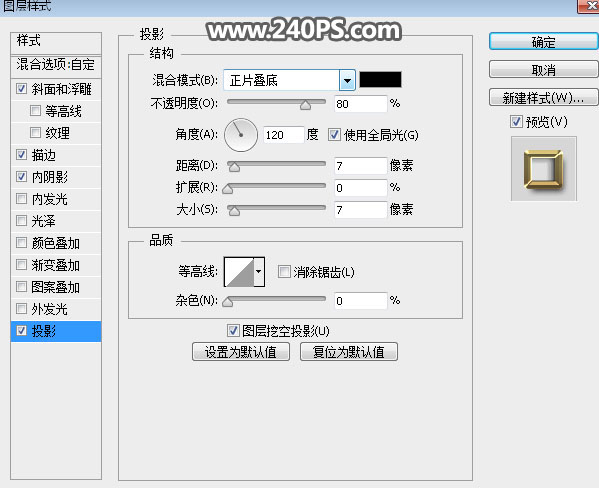Enable 消除锯齿 anti-alias checkbox

click(284, 272)
